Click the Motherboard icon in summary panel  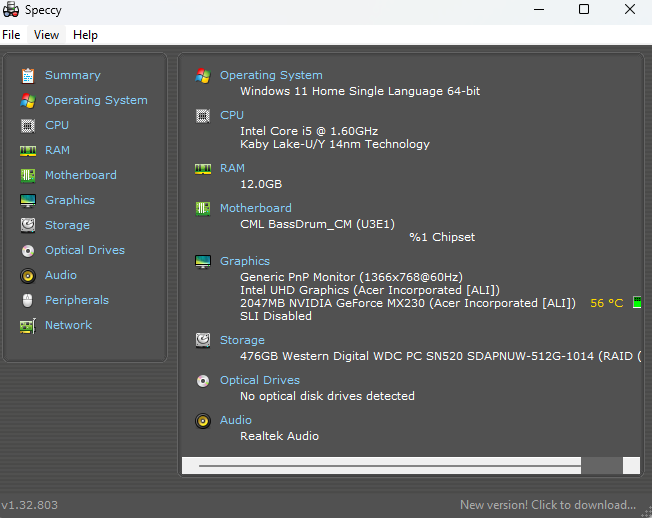tap(203, 208)
